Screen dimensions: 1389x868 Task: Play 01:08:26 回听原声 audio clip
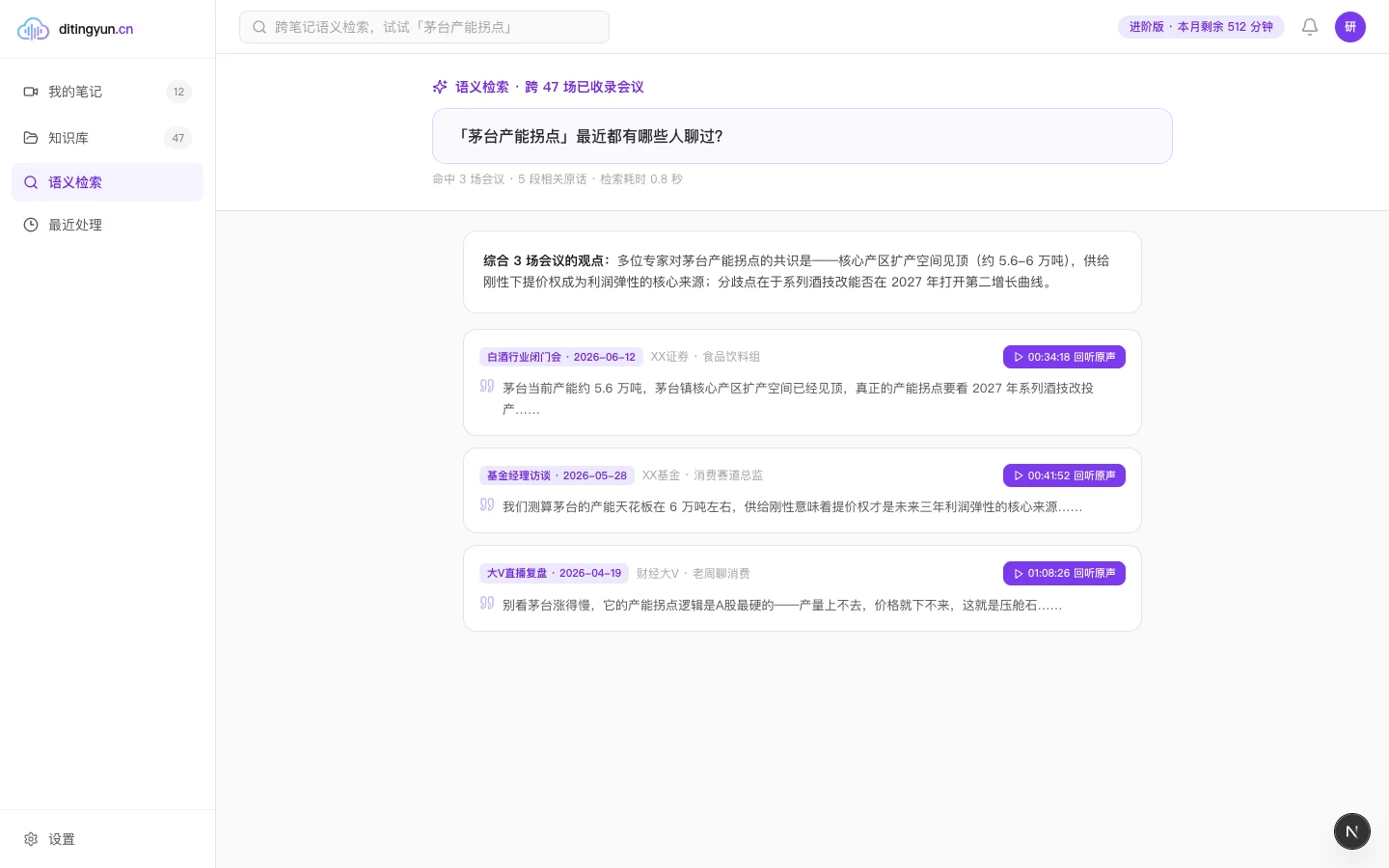(1064, 573)
